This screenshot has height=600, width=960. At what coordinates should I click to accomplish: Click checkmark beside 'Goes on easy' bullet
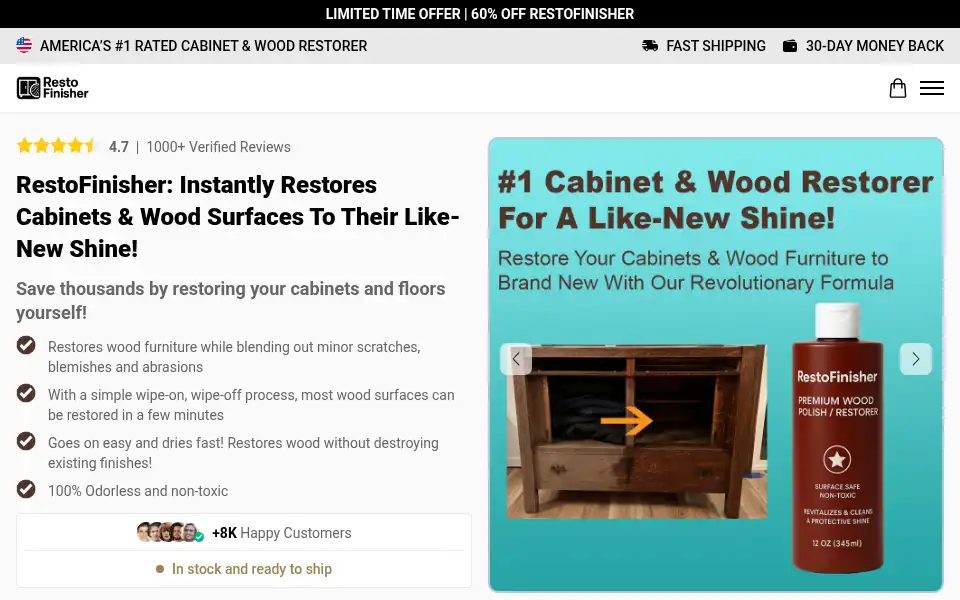tap(26, 441)
